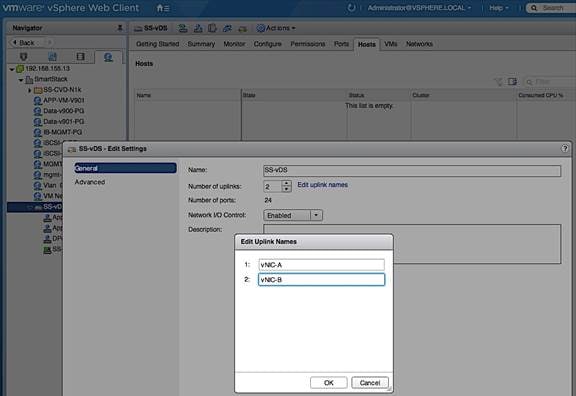Click the third toolbar icon after SS-vDS title
This screenshot has height=396, width=576.
coord(212,28)
